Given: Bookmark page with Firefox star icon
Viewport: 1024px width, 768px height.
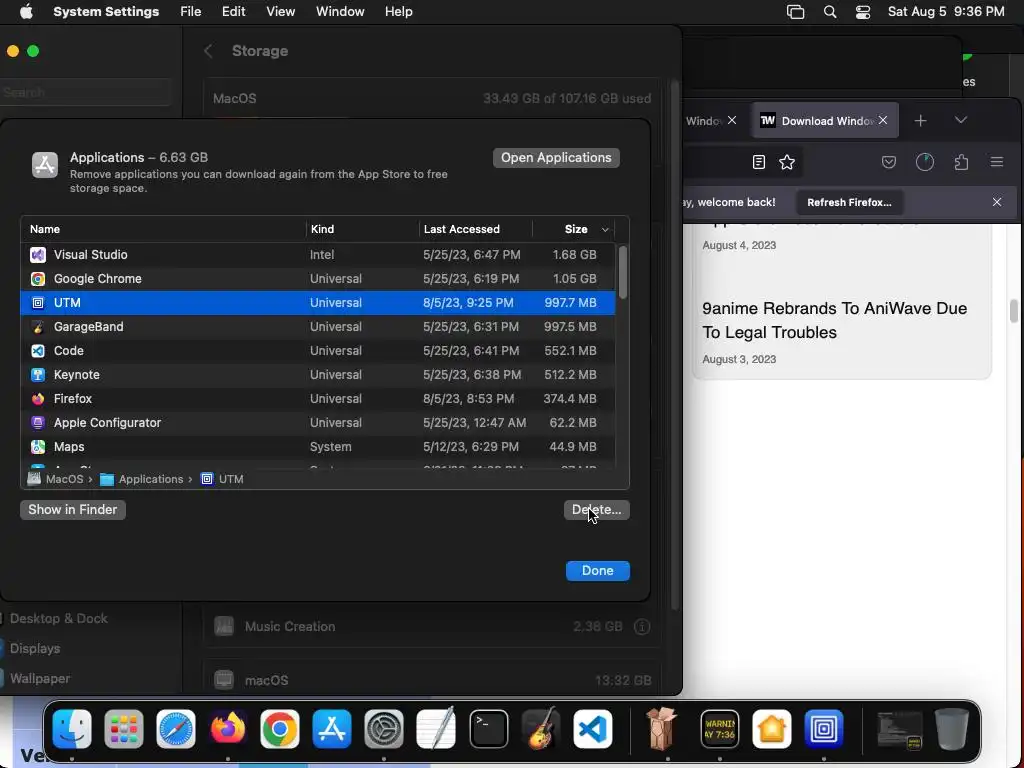Looking at the screenshot, I should click(x=787, y=162).
